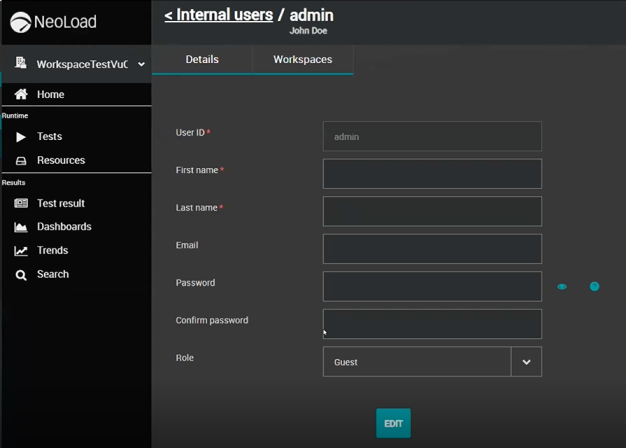Image resolution: width=626 pixels, height=448 pixels.
Task: Click the First name input field
Action: [x=432, y=174]
